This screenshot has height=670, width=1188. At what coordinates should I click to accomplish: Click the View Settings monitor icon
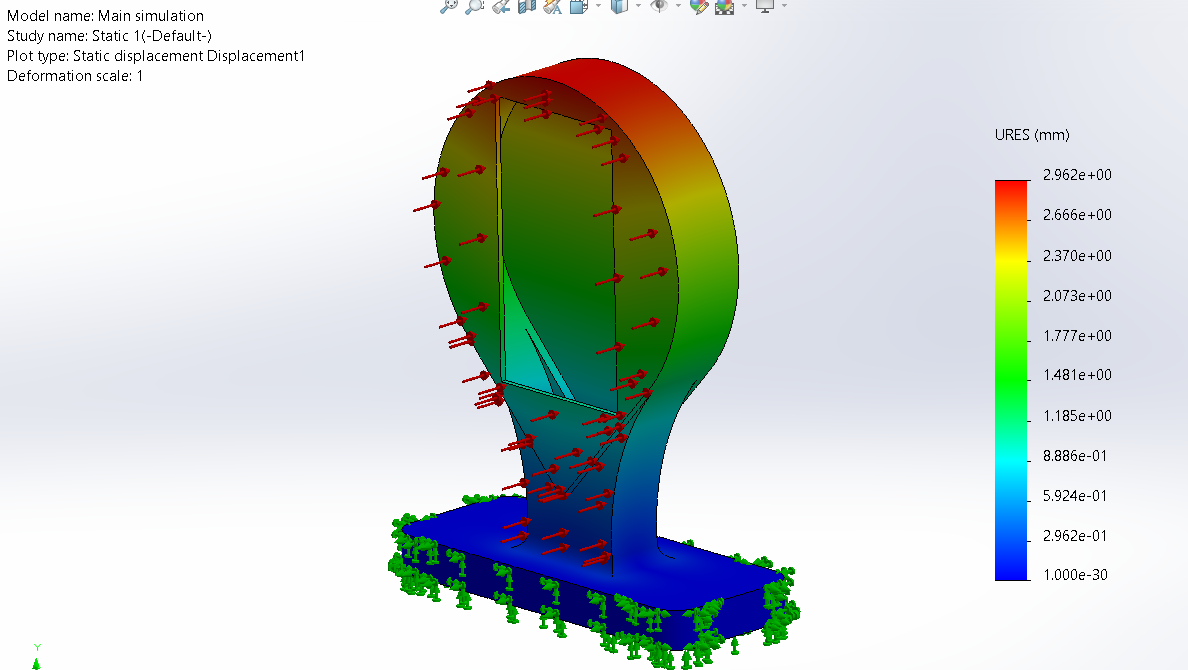pyautogui.click(x=765, y=6)
